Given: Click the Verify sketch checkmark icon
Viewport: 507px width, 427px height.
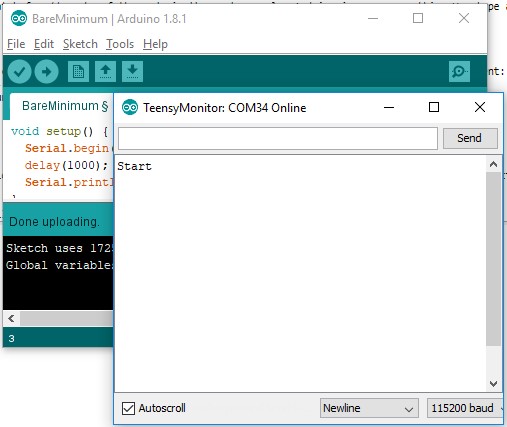Looking at the screenshot, I should 20,71.
